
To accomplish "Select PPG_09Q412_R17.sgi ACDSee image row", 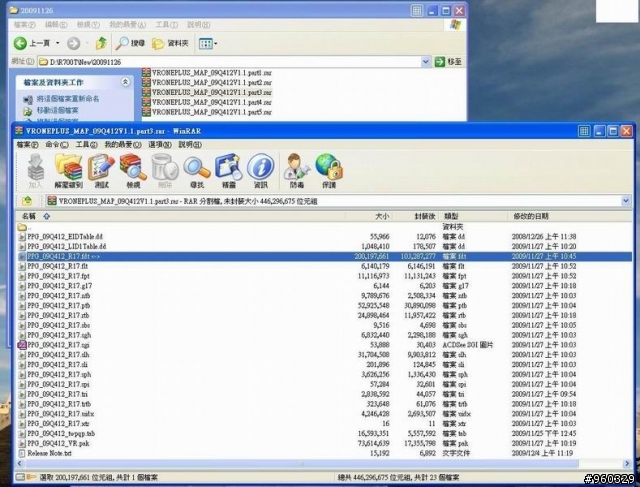I will [325, 345].
